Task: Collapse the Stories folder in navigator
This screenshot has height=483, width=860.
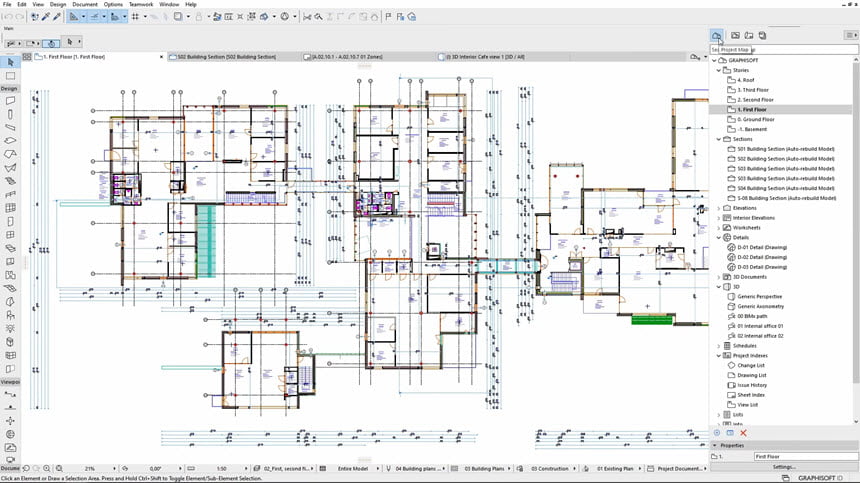Action: point(718,71)
